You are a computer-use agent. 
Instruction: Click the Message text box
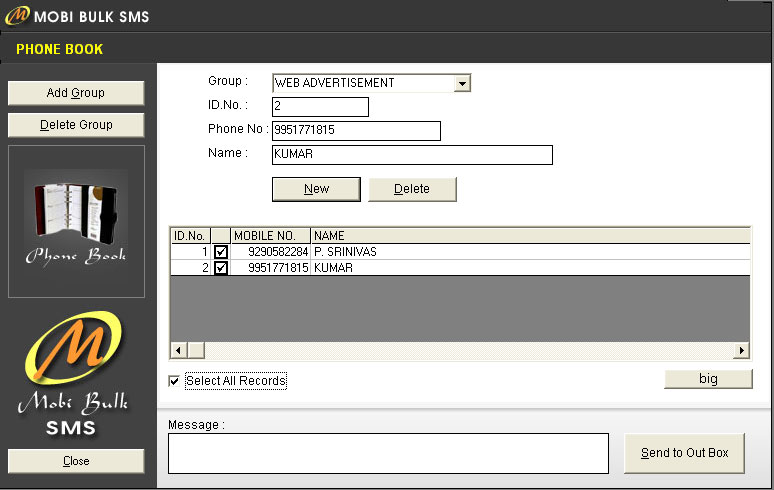coord(388,453)
